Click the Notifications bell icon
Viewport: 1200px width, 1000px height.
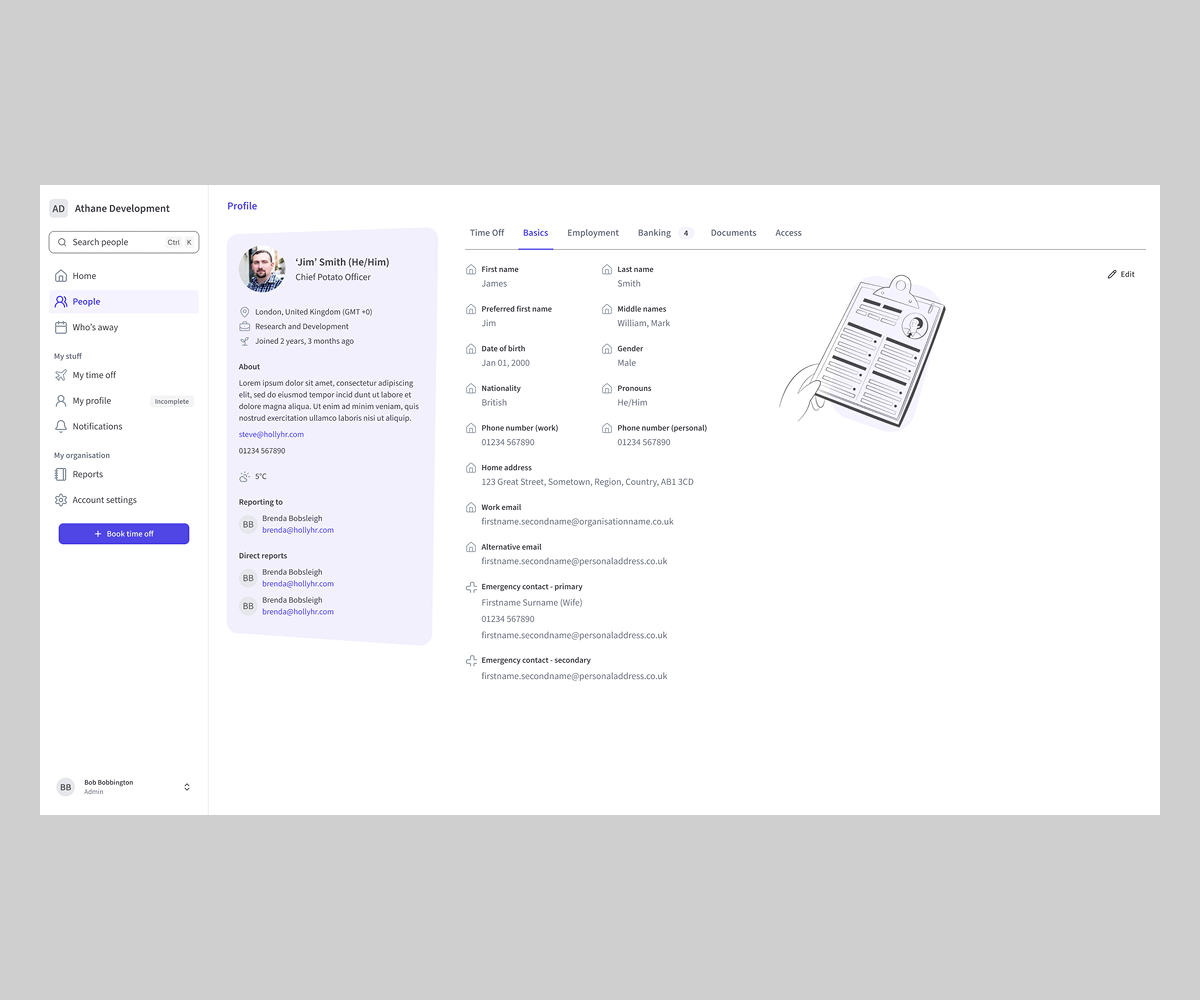pos(61,427)
